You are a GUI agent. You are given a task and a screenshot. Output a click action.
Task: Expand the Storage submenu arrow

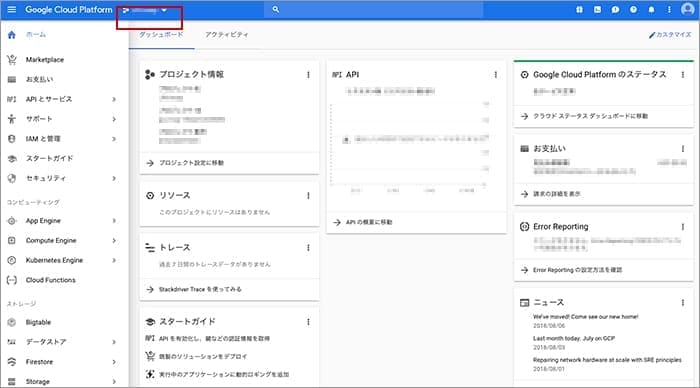click(114, 382)
